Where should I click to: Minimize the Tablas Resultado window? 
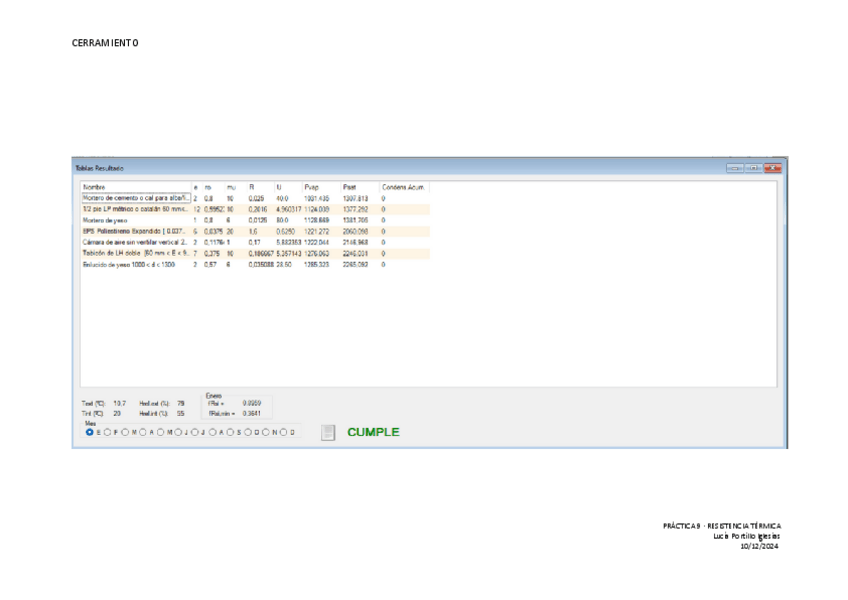734,168
